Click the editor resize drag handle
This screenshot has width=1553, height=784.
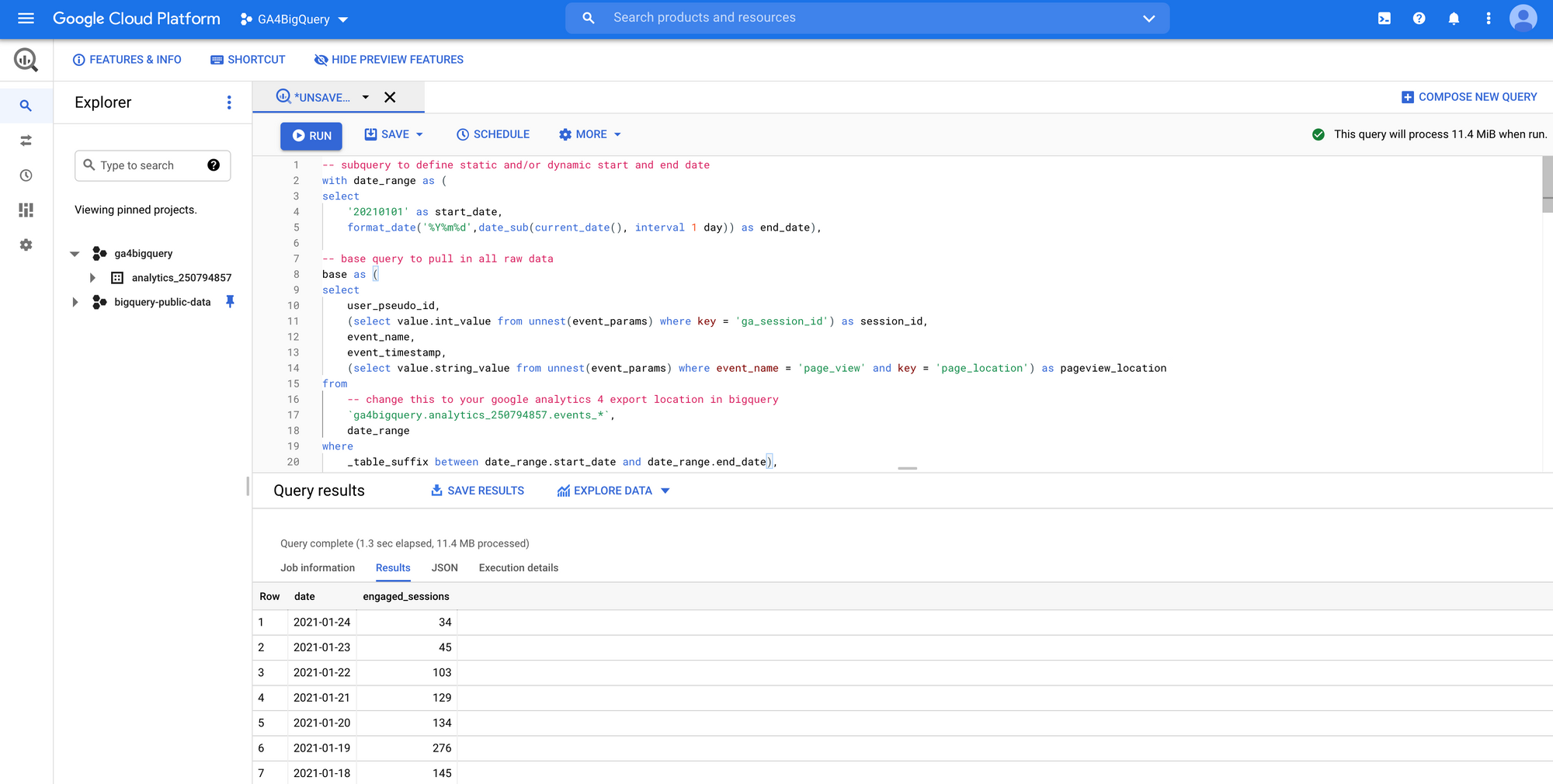click(907, 469)
